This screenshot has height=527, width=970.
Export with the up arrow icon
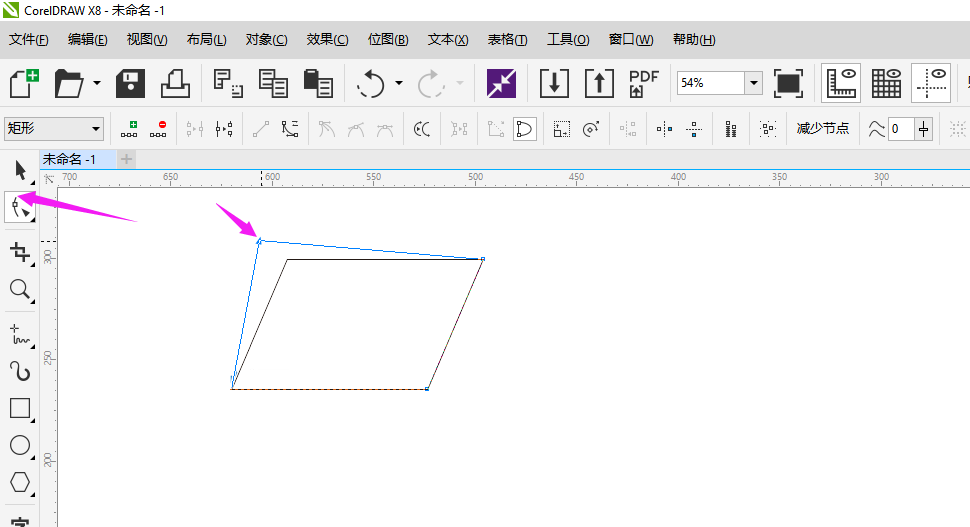[x=599, y=84]
